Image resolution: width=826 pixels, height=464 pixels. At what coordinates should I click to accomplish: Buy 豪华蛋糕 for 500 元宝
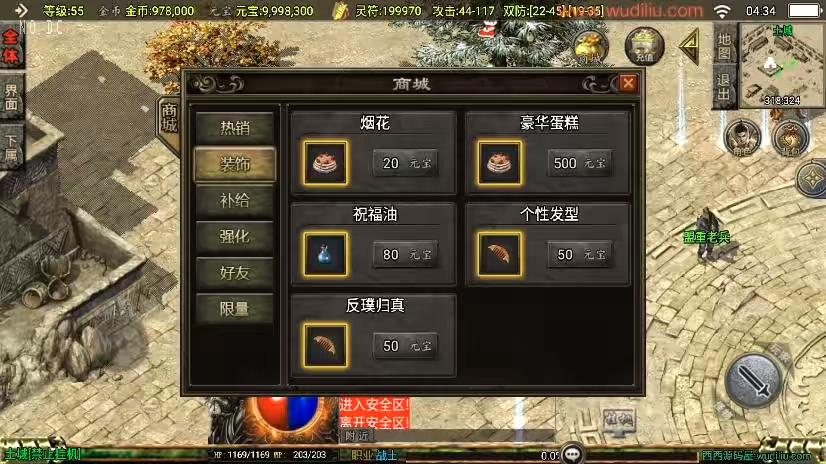point(579,163)
